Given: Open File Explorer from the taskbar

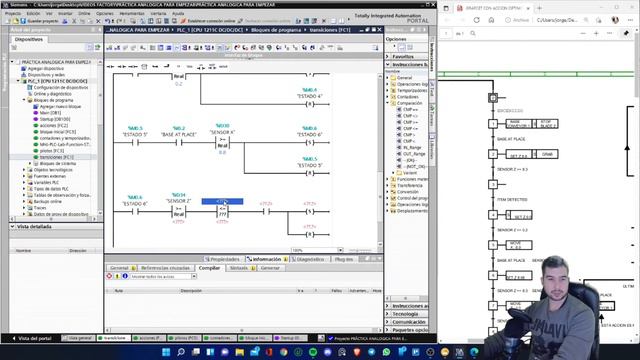Looking at the screenshot, I should [240, 352].
